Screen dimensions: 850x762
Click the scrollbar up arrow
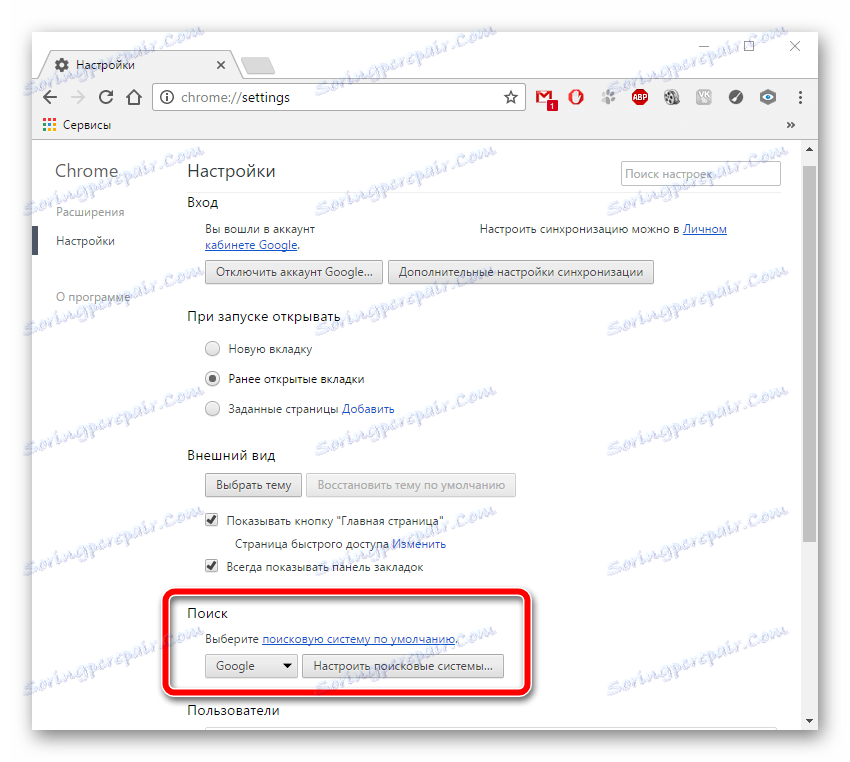[x=809, y=149]
